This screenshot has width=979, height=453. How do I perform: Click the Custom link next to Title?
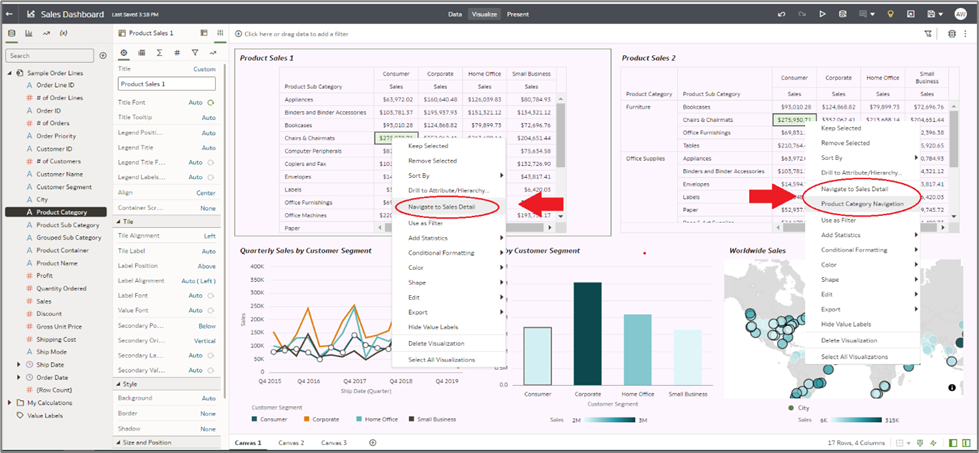coord(204,69)
